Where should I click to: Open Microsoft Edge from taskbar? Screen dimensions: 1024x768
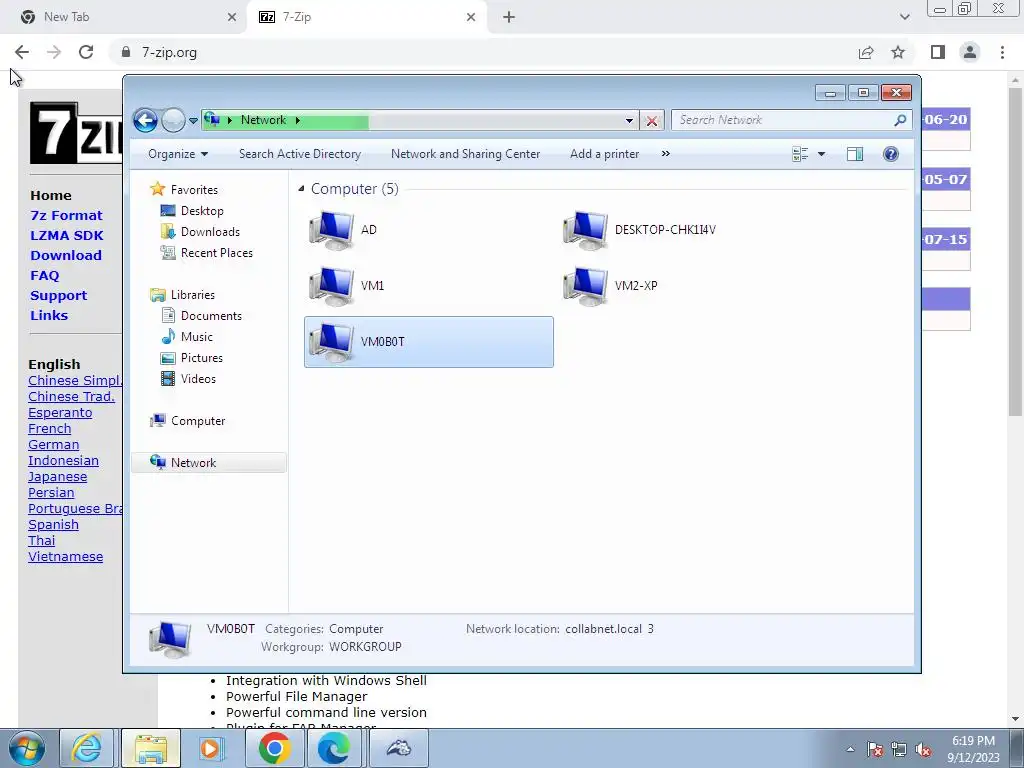[334, 748]
